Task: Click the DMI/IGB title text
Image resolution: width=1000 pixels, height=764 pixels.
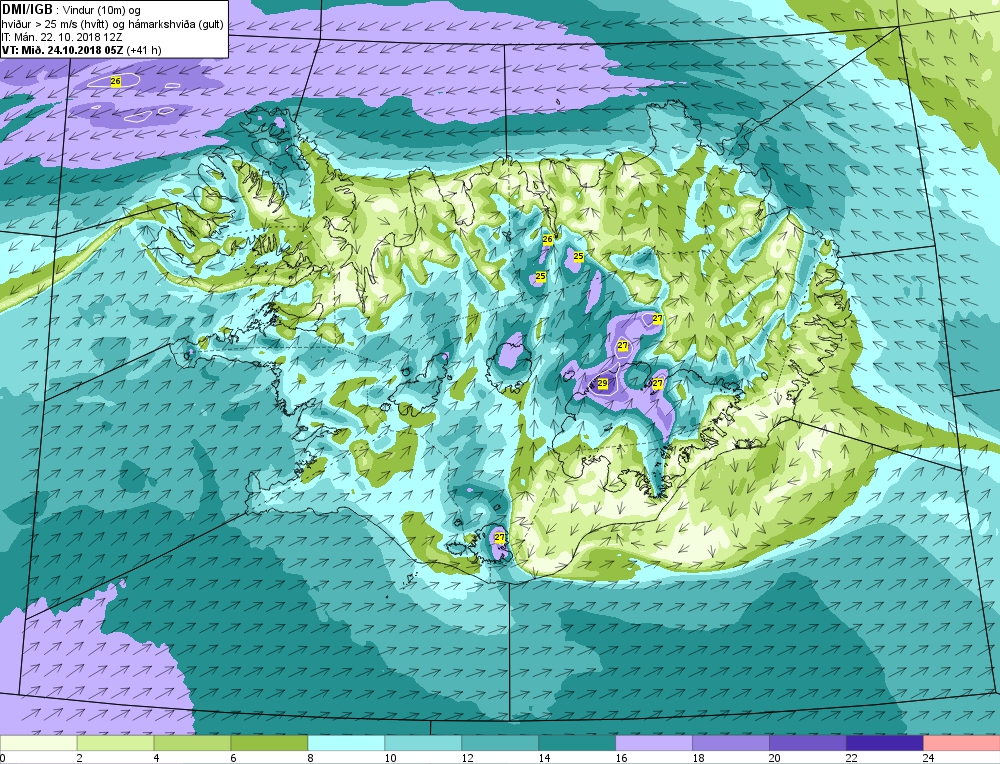Action: [x=27, y=9]
